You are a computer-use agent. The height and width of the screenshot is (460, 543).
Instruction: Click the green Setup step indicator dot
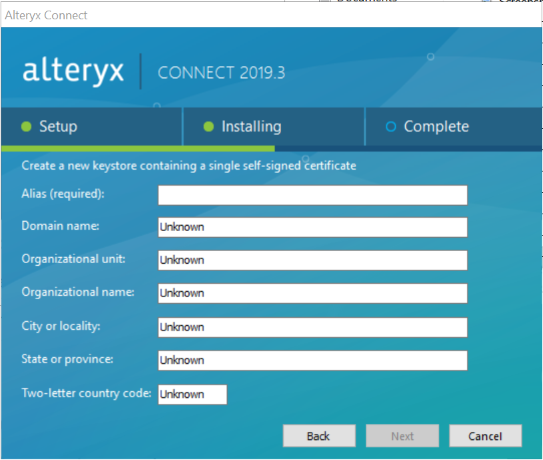26,127
